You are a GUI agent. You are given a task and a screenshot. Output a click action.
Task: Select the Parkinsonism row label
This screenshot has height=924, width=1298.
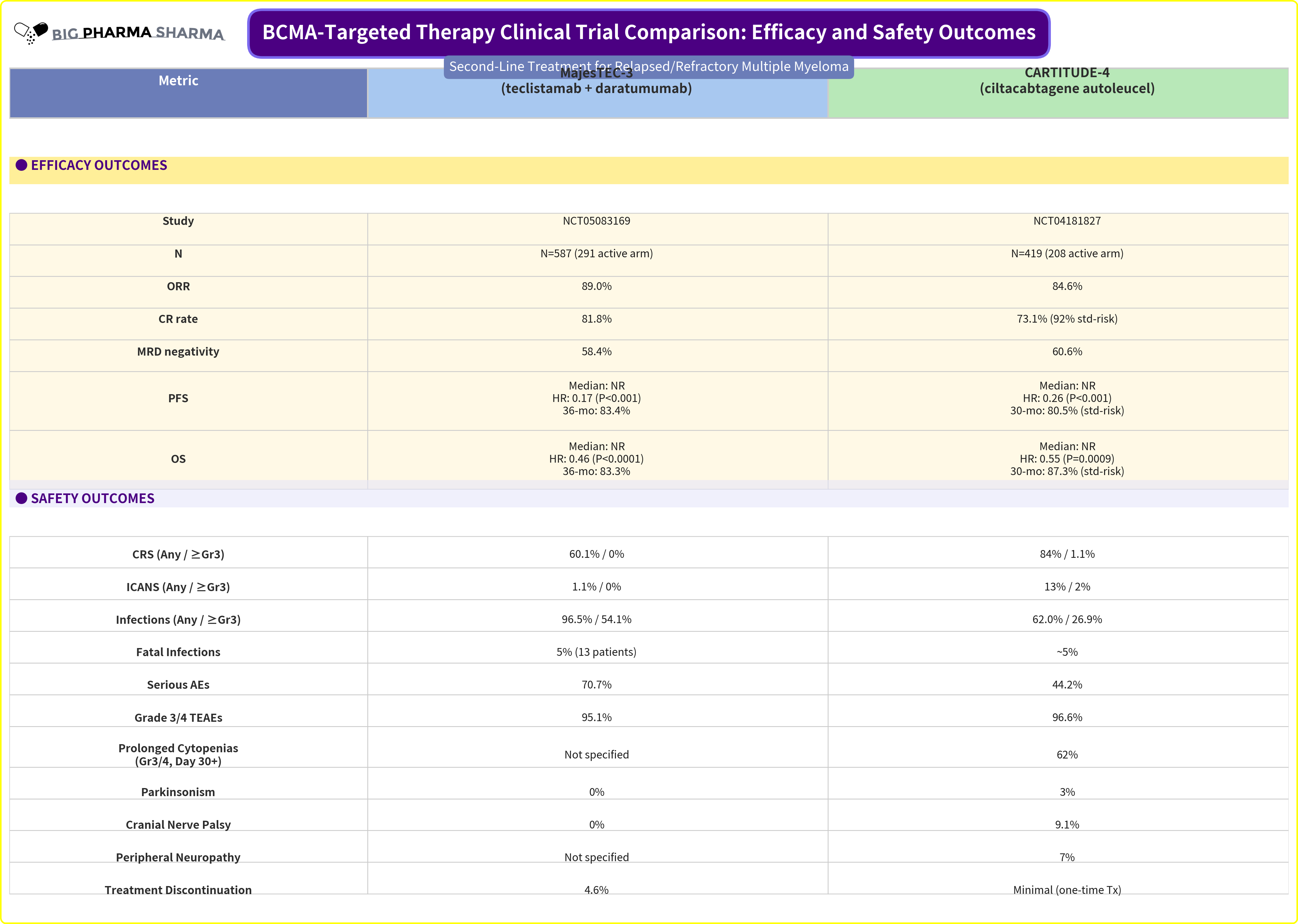click(x=178, y=792)
